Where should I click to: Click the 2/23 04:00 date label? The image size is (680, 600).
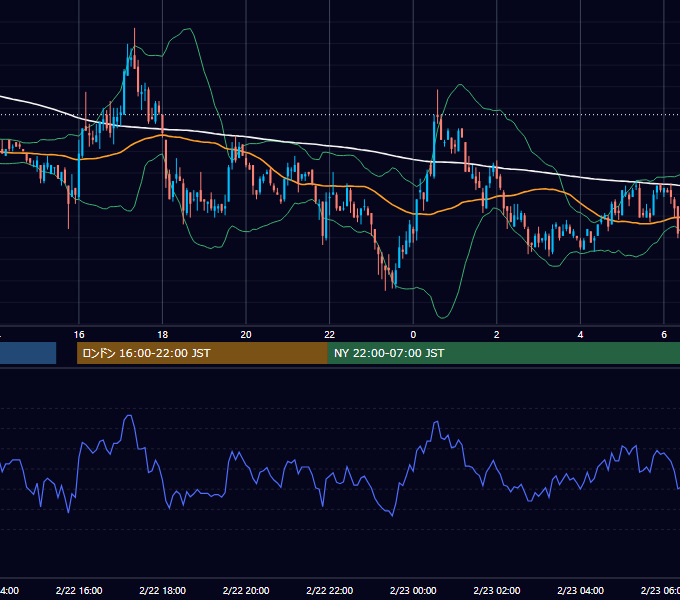[x=580, y=590]
